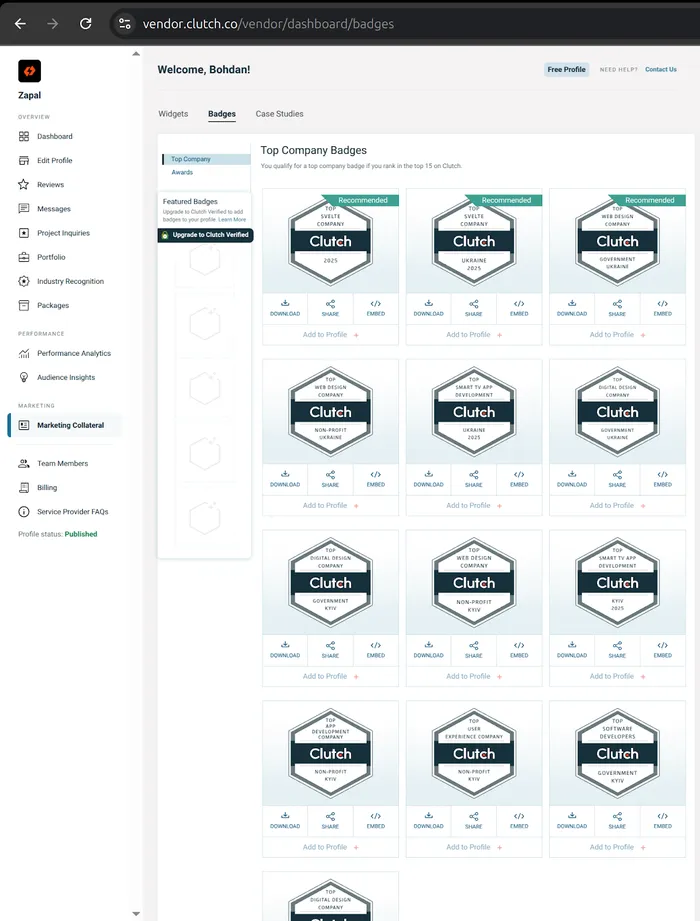Download the Top Svelte Company 2025 badge
Image resolution: width=700 pixels, height=921 pixels.
click(285, 308)
